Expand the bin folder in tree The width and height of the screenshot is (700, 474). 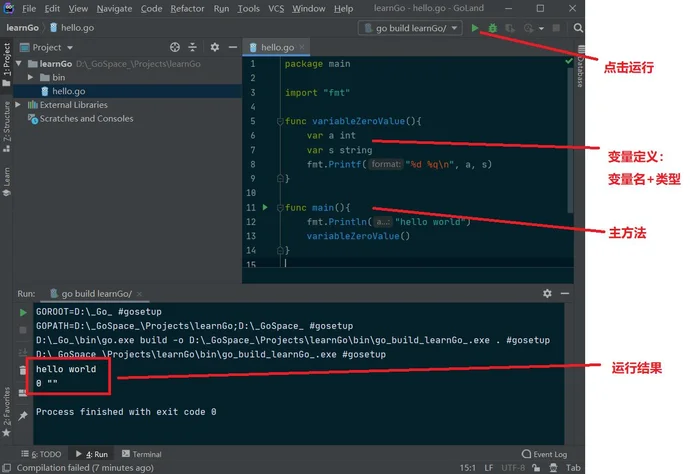click(x=31, y=77)
